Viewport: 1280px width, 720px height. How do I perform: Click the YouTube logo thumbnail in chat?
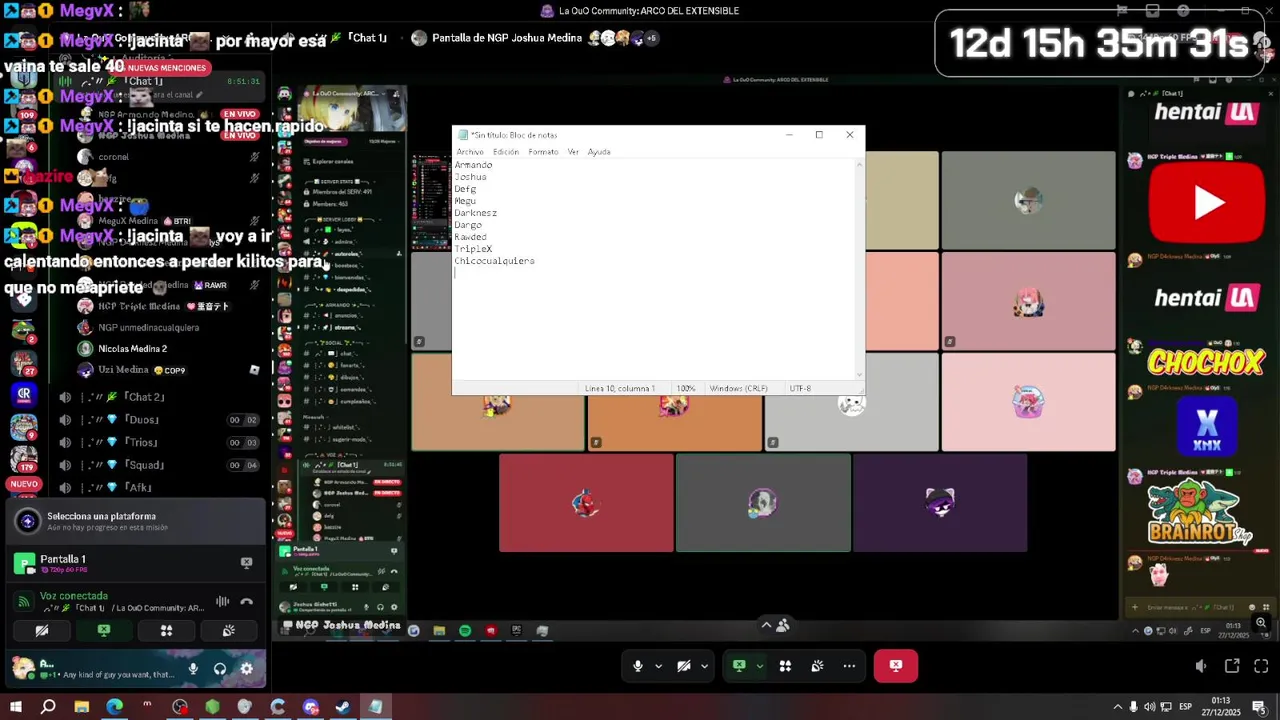tap(1206, 203)
